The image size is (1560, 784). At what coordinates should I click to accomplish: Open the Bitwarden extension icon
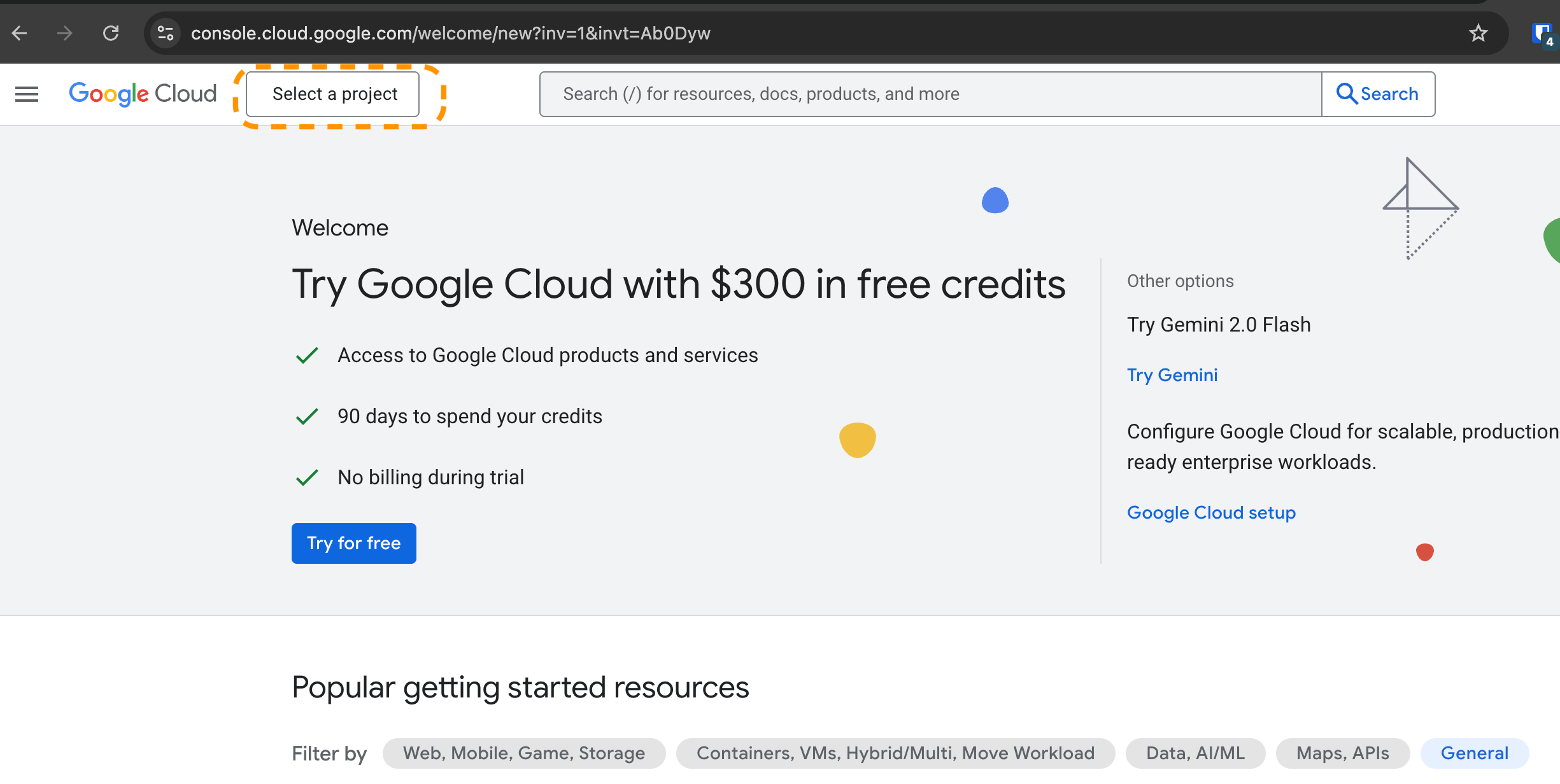tap(1542, 33)
